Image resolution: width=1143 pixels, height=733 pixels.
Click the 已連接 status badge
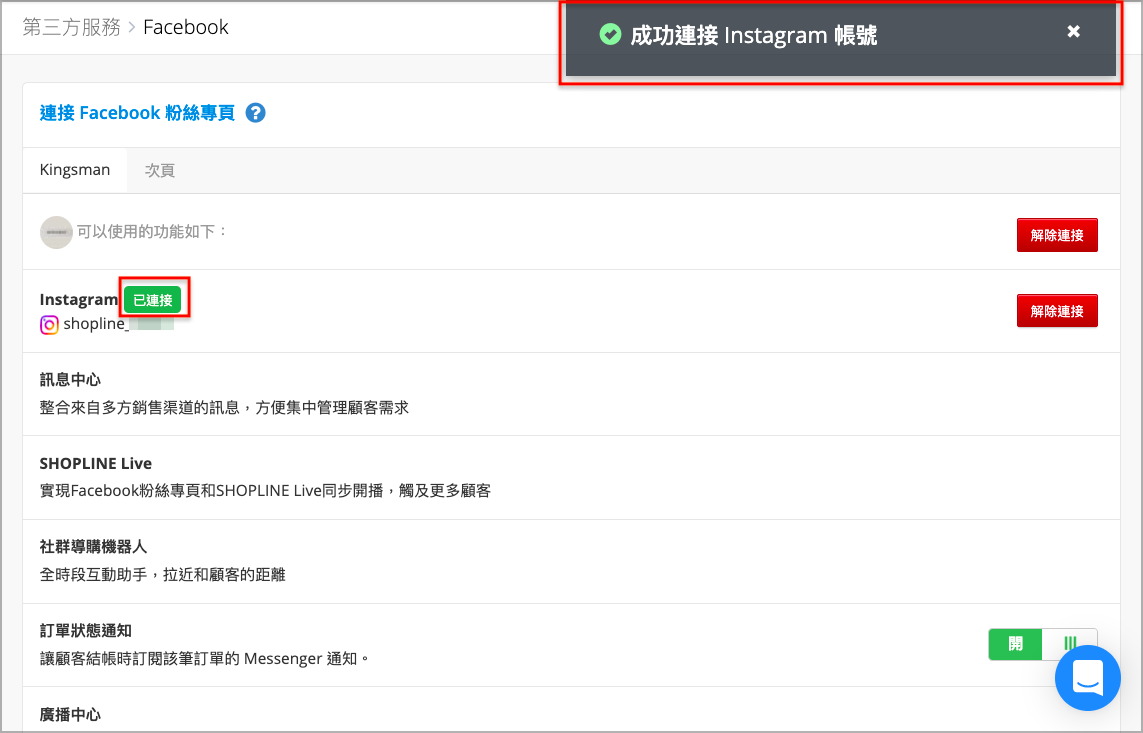tap(152, 299)
